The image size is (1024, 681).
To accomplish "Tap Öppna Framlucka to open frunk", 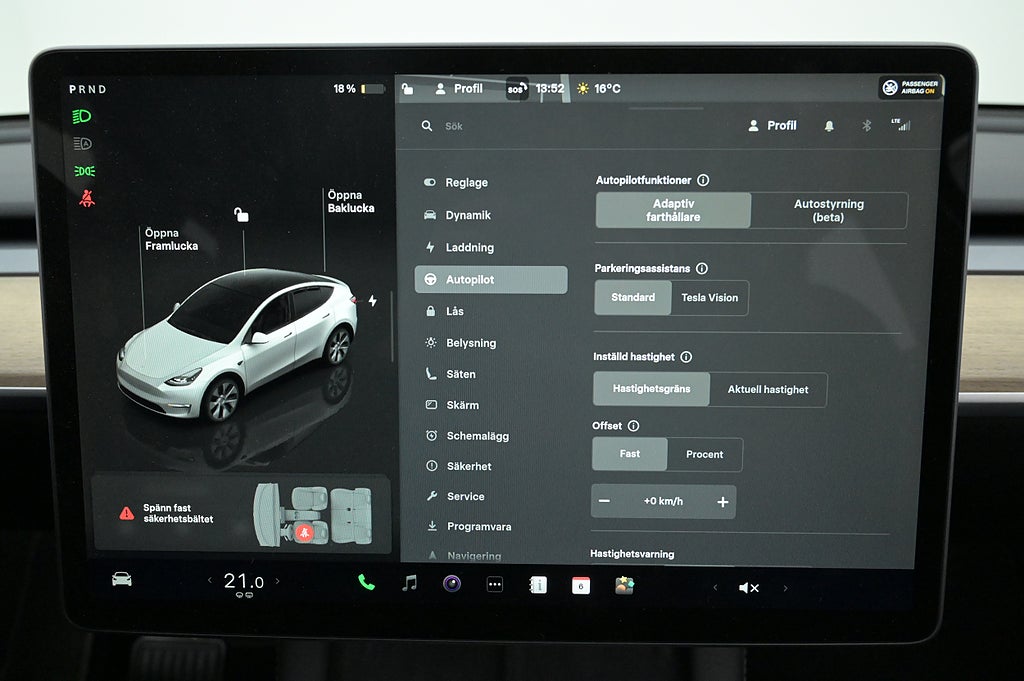I will pyautogui.click(x=171, y=240).
